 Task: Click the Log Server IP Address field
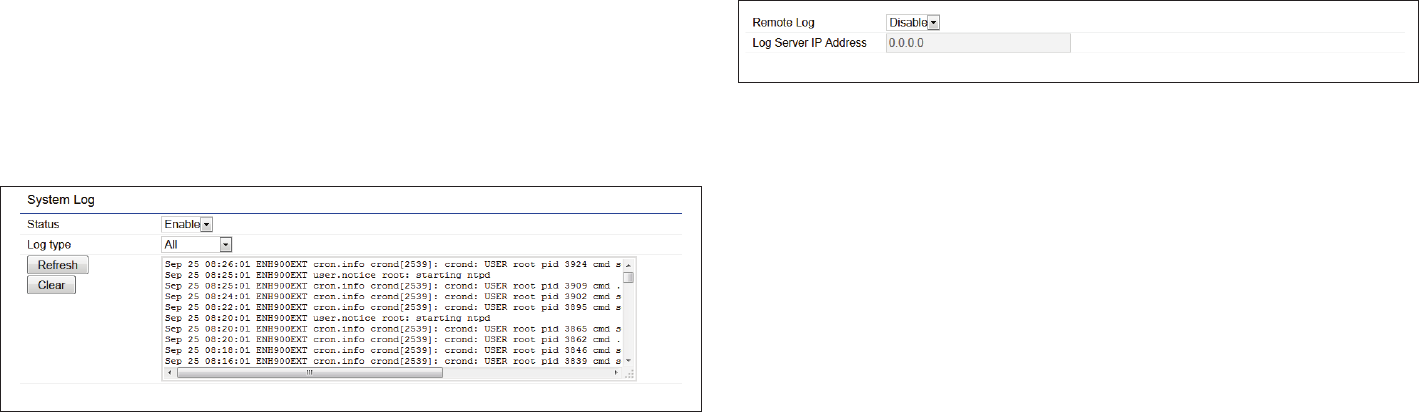(x=978, y=43)
